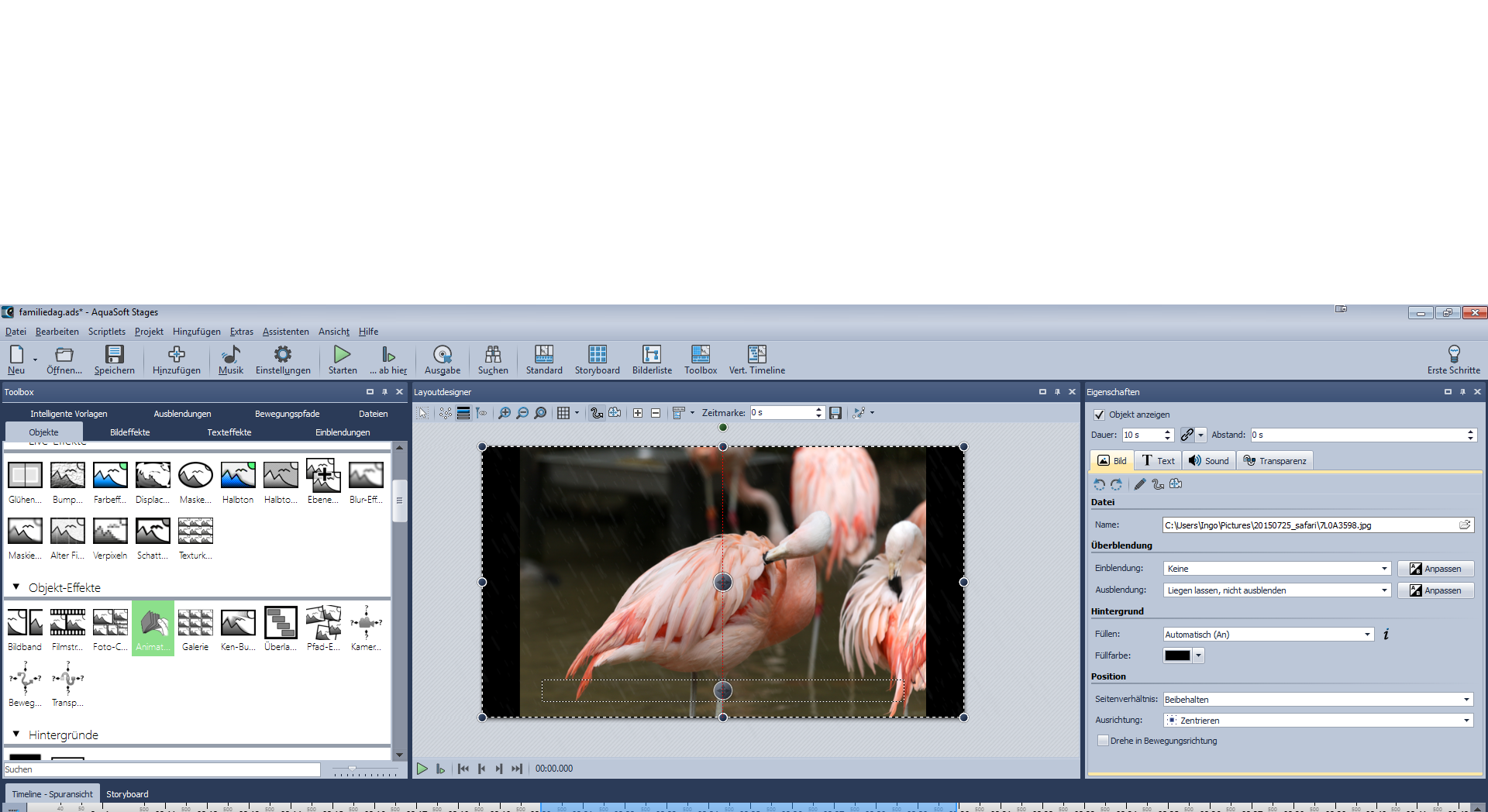This screenshot has height=812, width=1488.
Task: Select the Filmstreifen object effect
Action: [67, 628]
